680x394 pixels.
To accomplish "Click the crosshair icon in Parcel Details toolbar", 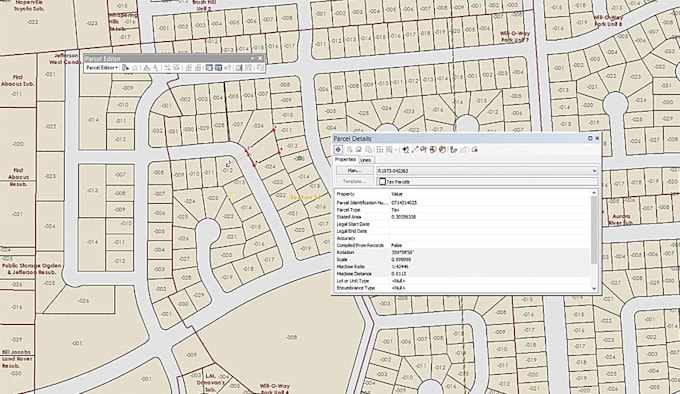I will point(338,150).
